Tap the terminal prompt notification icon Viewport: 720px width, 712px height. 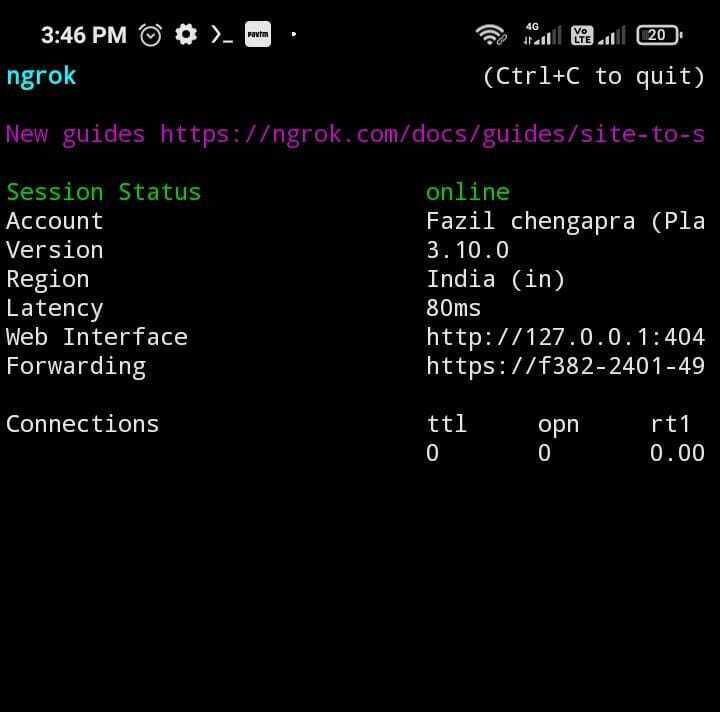(x=221, y=35)
